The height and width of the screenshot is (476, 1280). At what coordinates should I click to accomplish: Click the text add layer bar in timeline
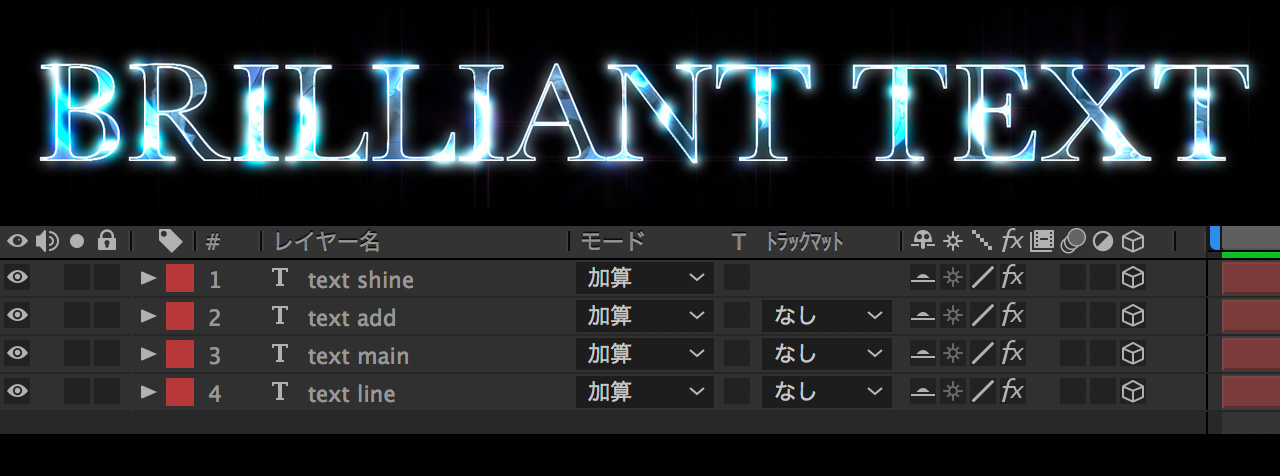[x=1250, y=317]
